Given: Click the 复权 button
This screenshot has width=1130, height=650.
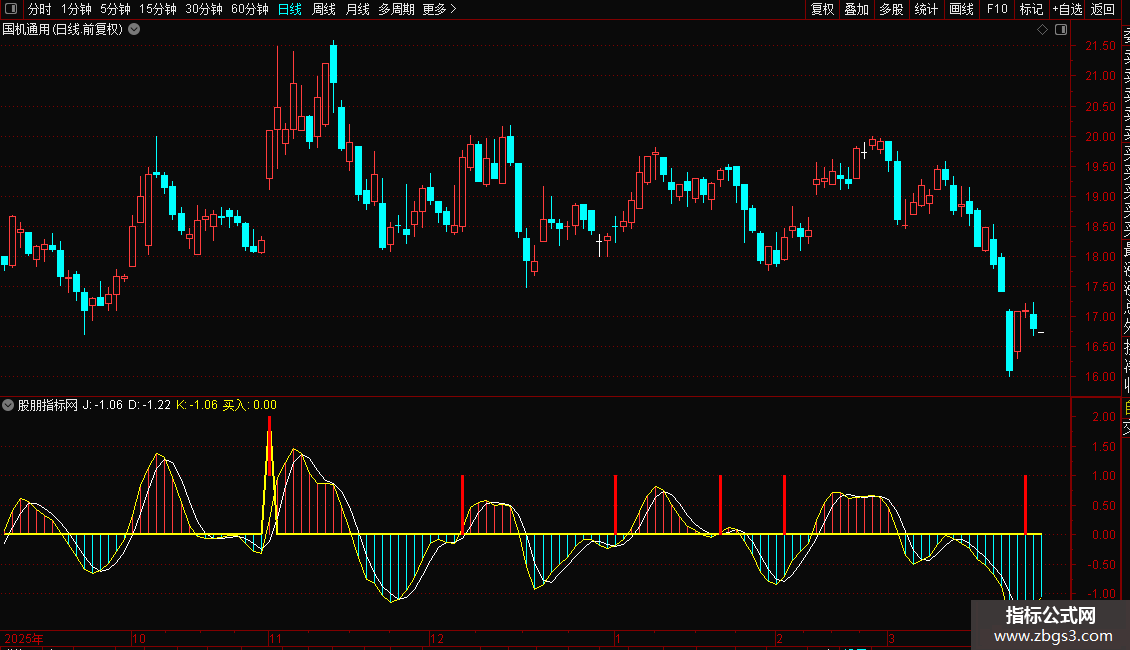Looking at the screenshot, I should tap(822, 9).
